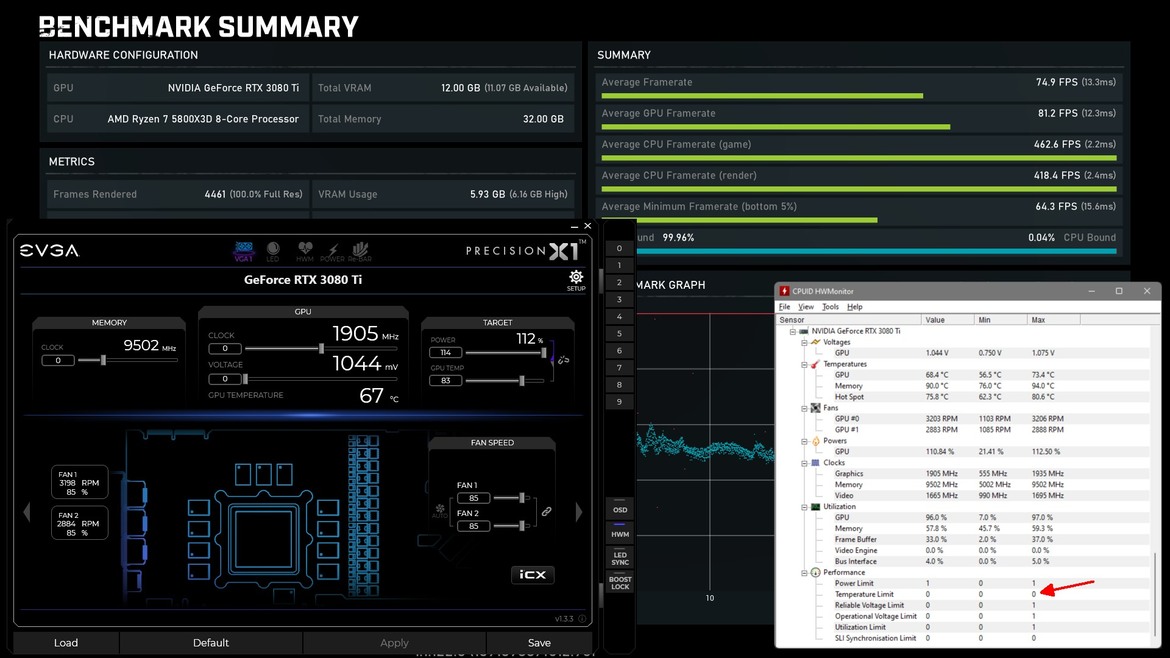Viewport: 1170px width, 658px height.
Task: Open the LED section icon in Precision X1
Action: click(x=272, y=251)
